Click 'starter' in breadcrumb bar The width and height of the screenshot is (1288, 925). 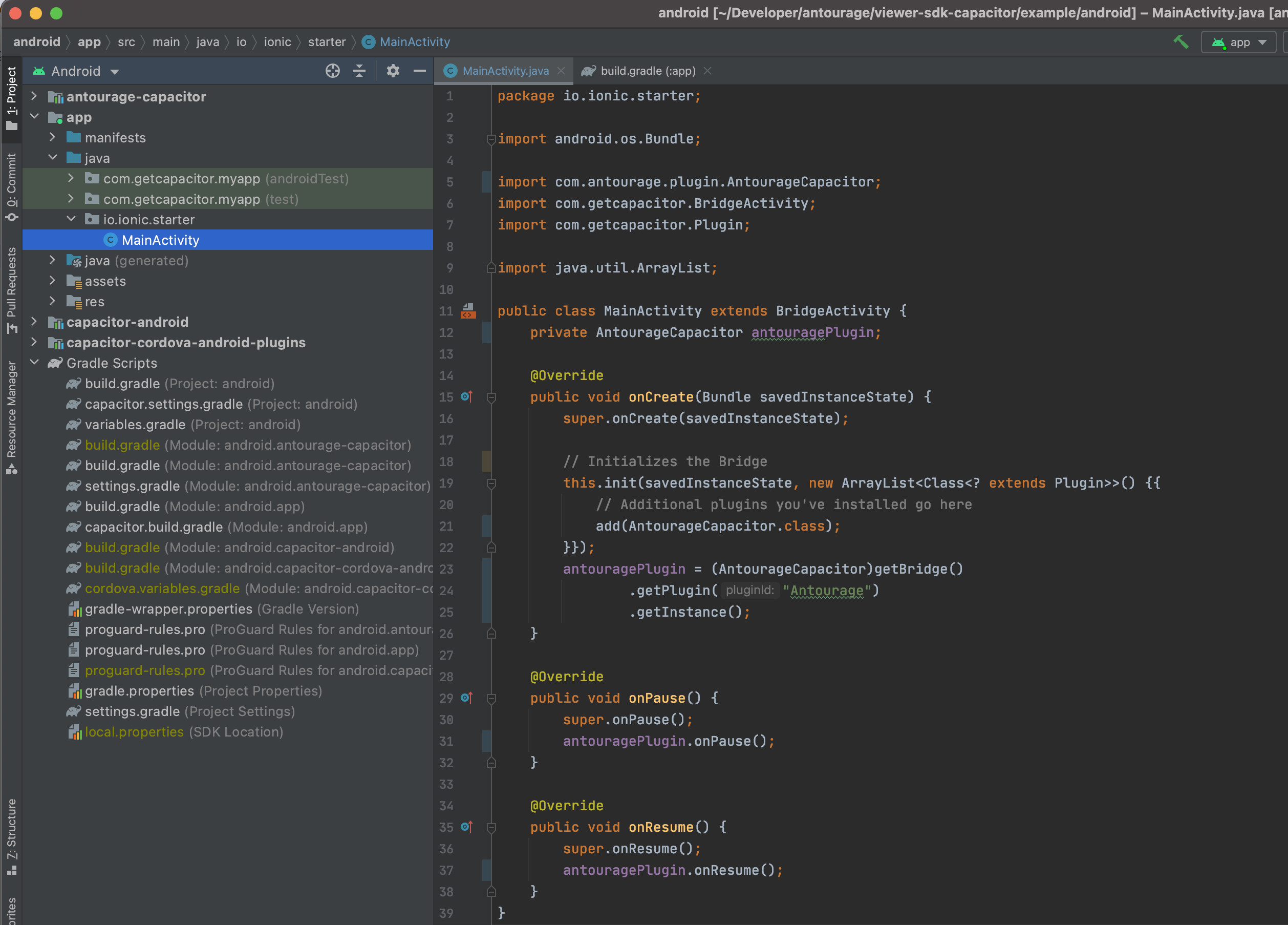click(327, 42)
